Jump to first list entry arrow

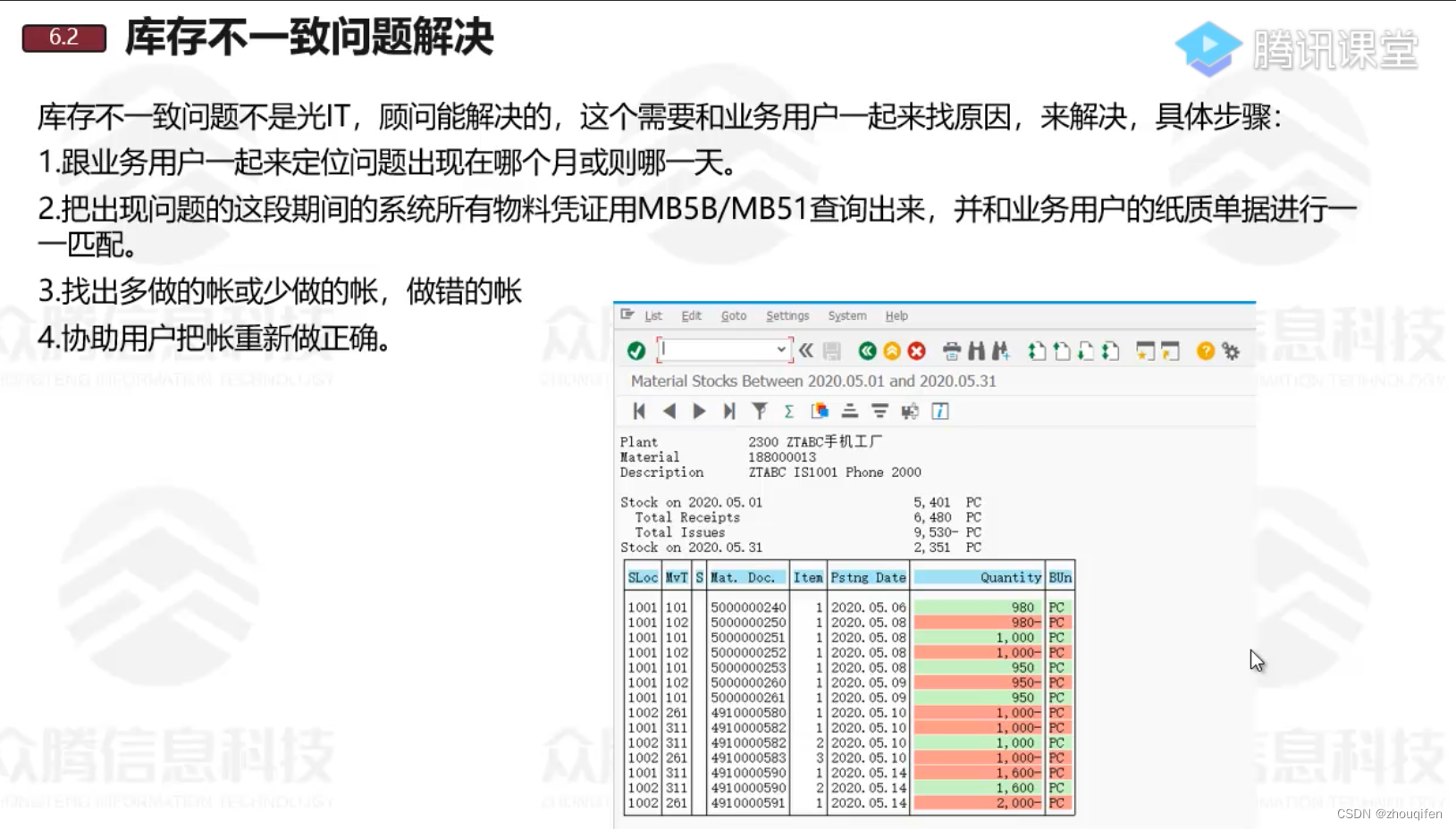point(639,411)
